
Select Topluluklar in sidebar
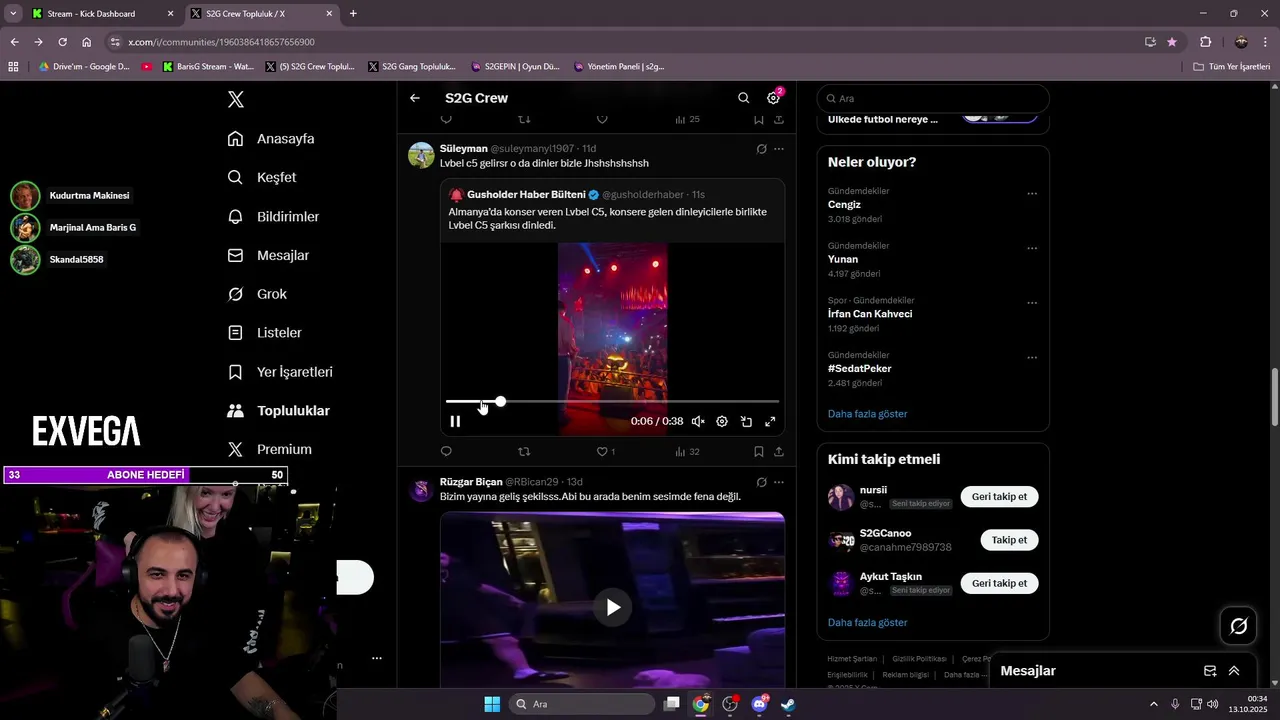pyautogui.click(x=278, y=411)
